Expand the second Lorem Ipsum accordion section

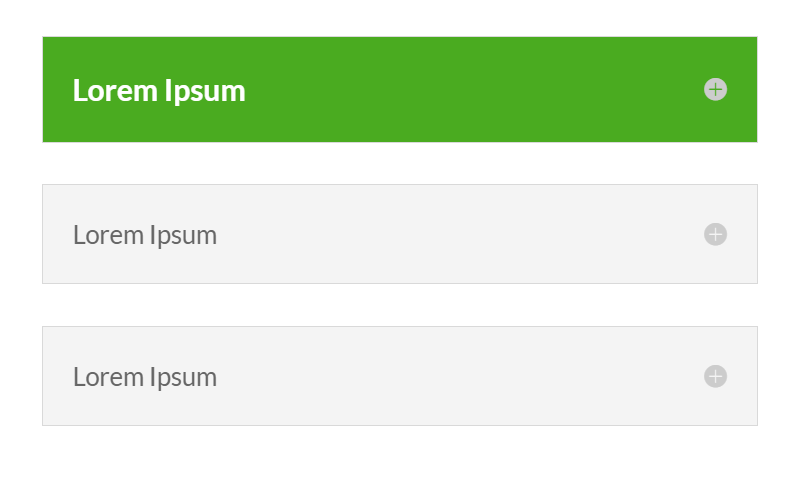[400, 234]
